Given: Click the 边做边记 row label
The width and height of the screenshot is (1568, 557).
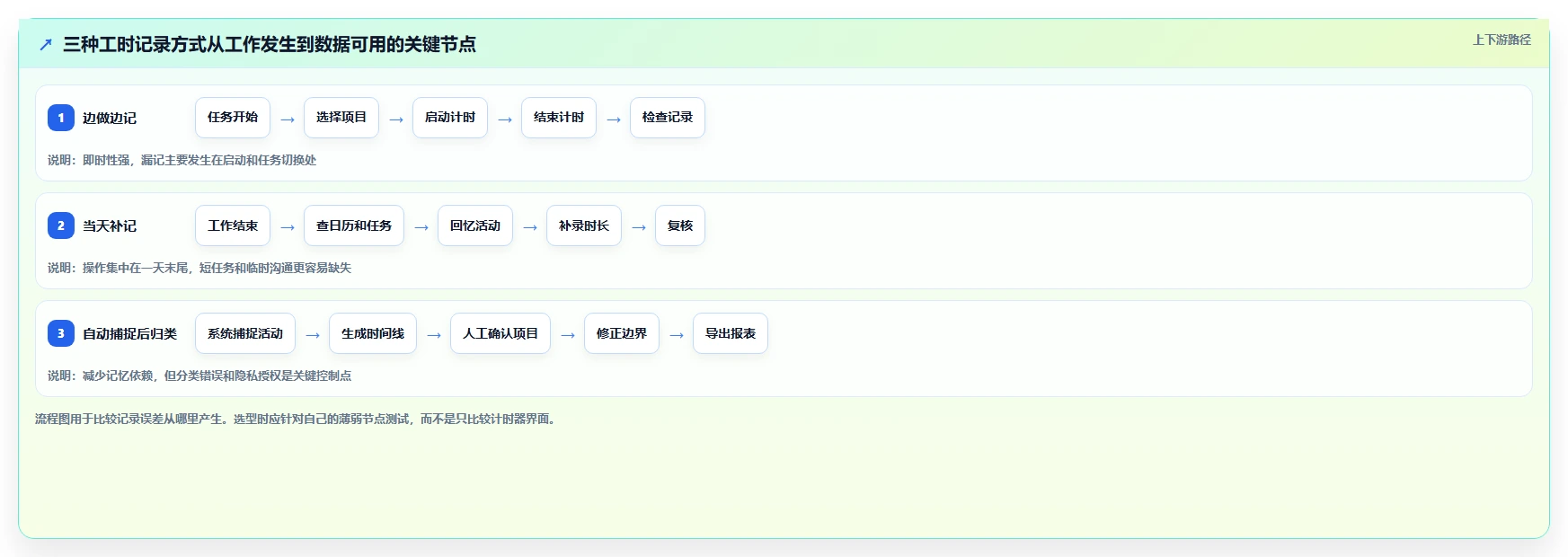Looking at the screenshot, I should (x=110, y=118).
